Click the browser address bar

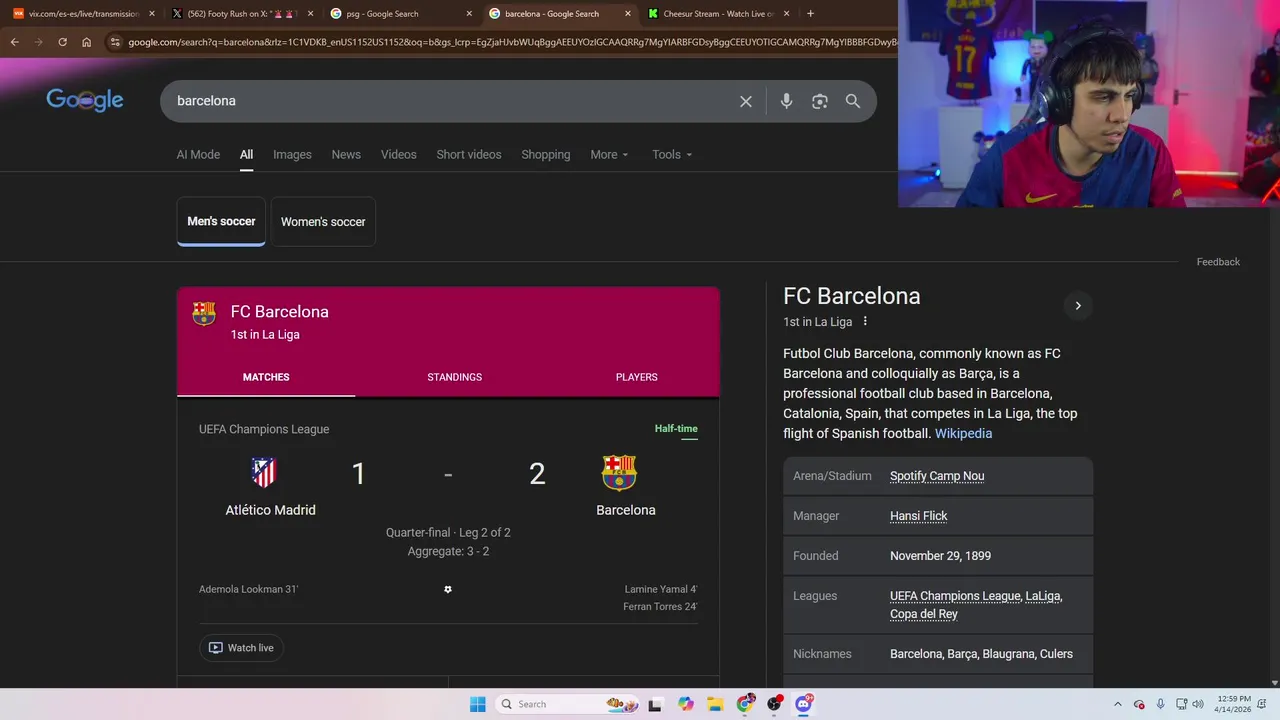[510, 42]
